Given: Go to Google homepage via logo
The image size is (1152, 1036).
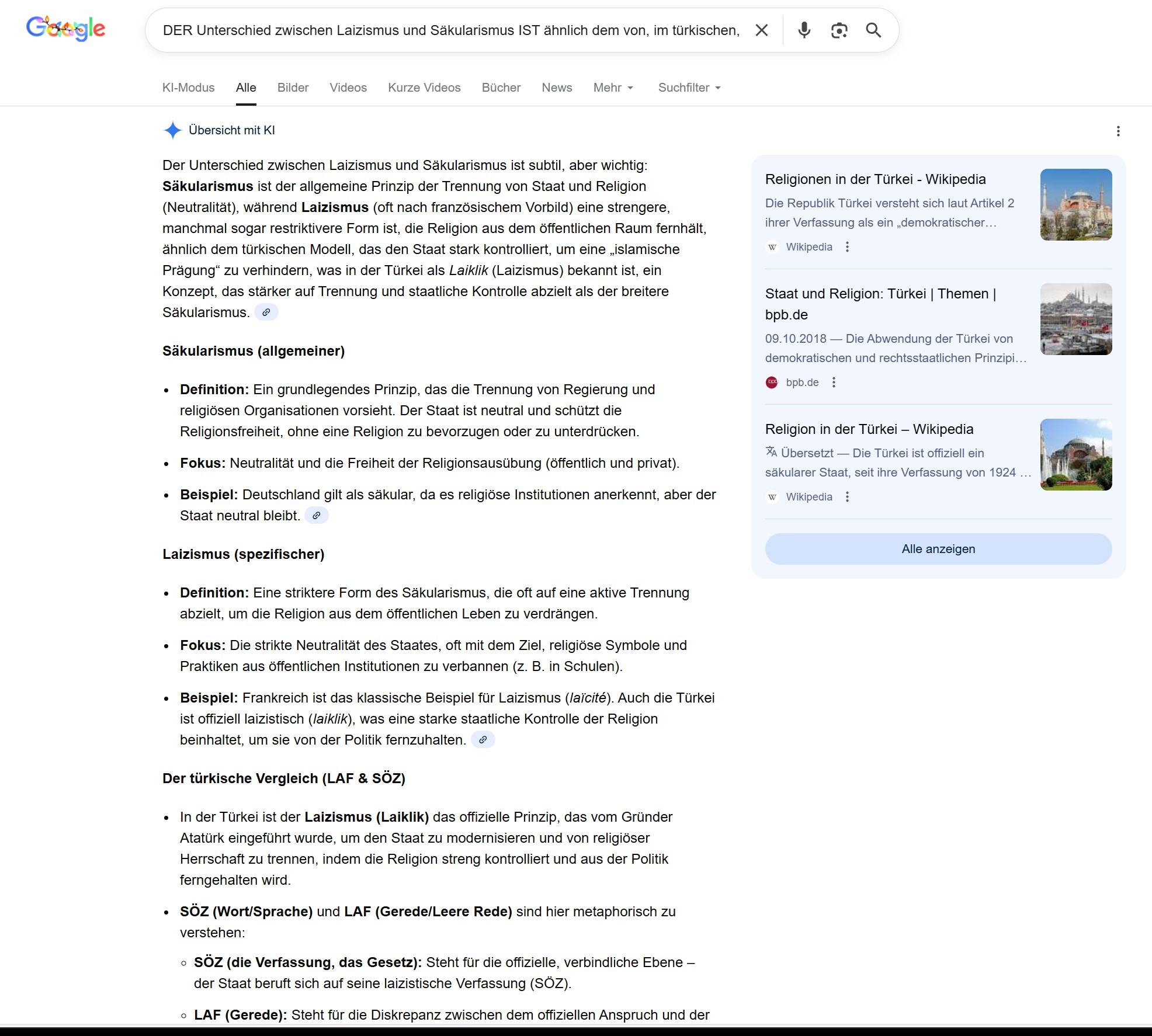Looking at the screenshot, I should click(x=65, y=28).
